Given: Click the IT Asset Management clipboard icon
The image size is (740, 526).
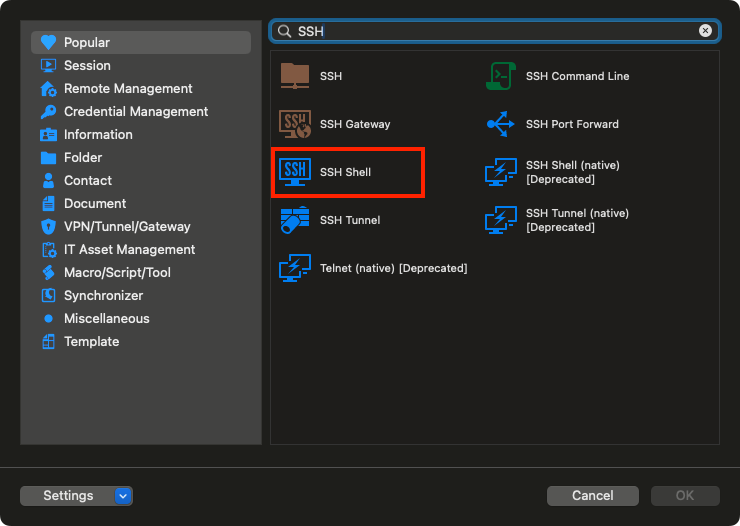Looking at the screenshot, I should pos(49,250).
